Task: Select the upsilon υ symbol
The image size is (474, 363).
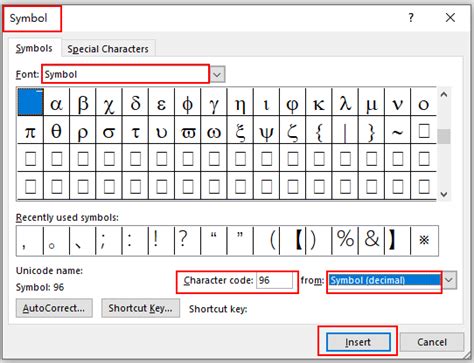Action: [x=161, y=130]
